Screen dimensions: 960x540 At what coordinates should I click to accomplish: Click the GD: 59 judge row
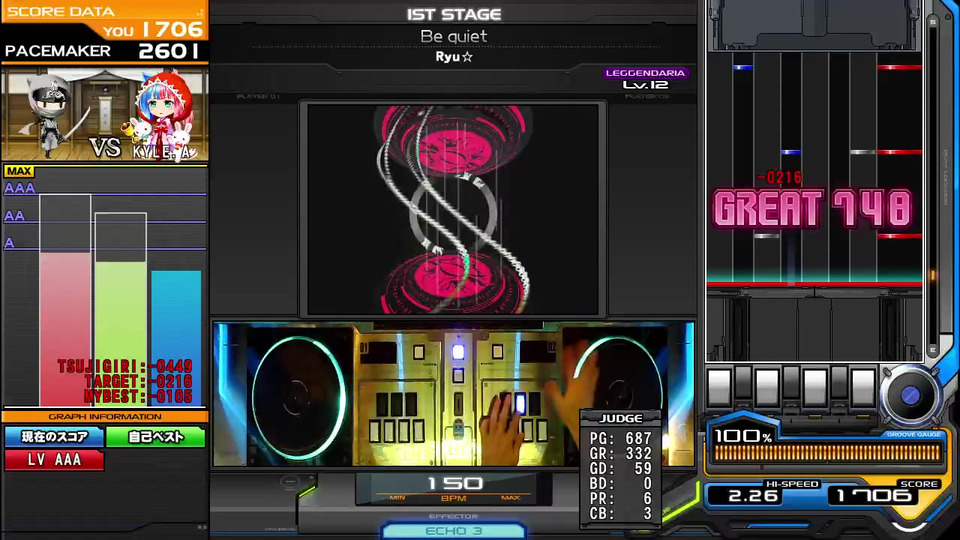click(x=620, y=468)
